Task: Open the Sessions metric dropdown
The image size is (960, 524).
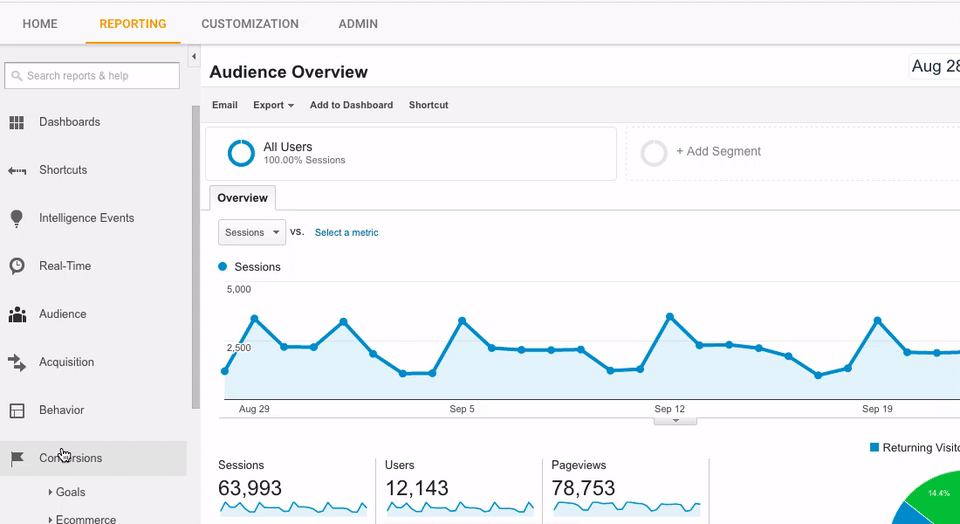Action: pos(252,232)
